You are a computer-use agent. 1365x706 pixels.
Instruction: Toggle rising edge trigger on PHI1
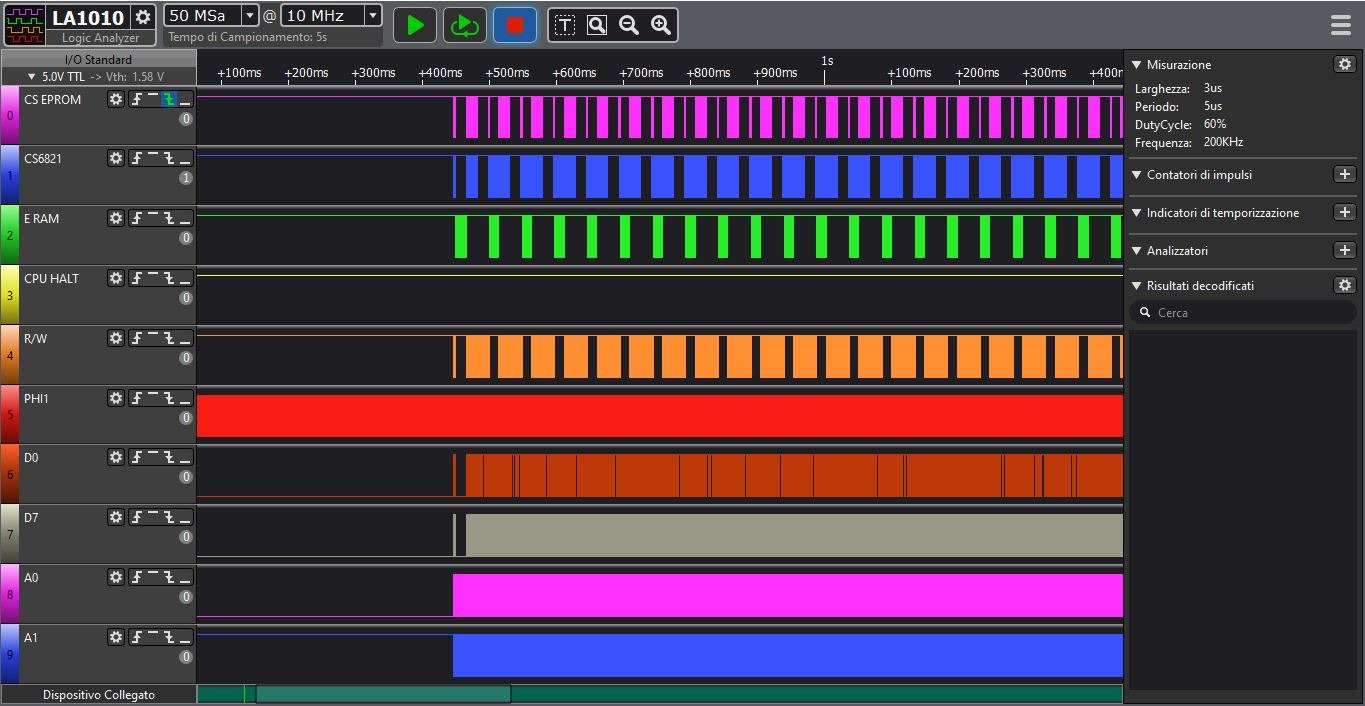(137, 398)
